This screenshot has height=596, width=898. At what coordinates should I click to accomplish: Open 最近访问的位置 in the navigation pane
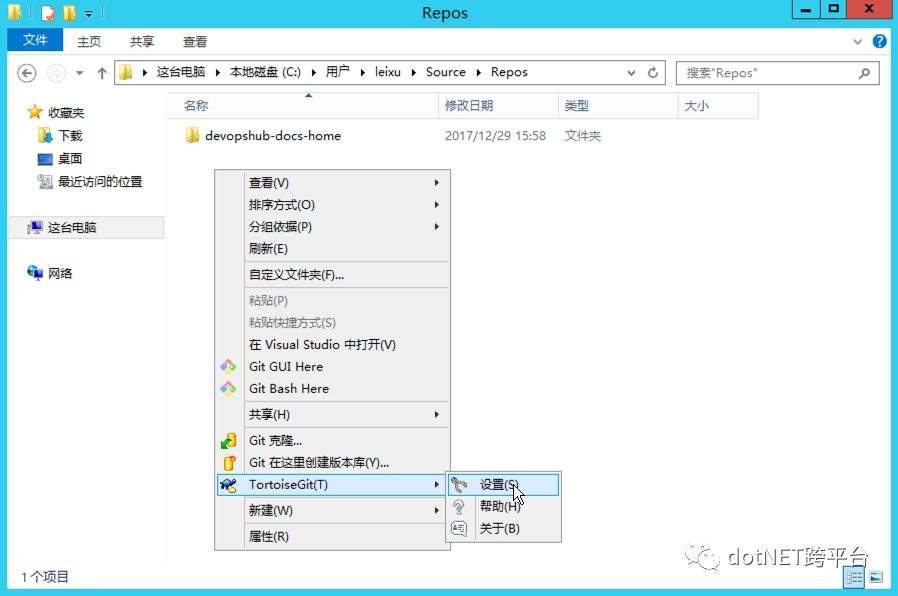100,181
